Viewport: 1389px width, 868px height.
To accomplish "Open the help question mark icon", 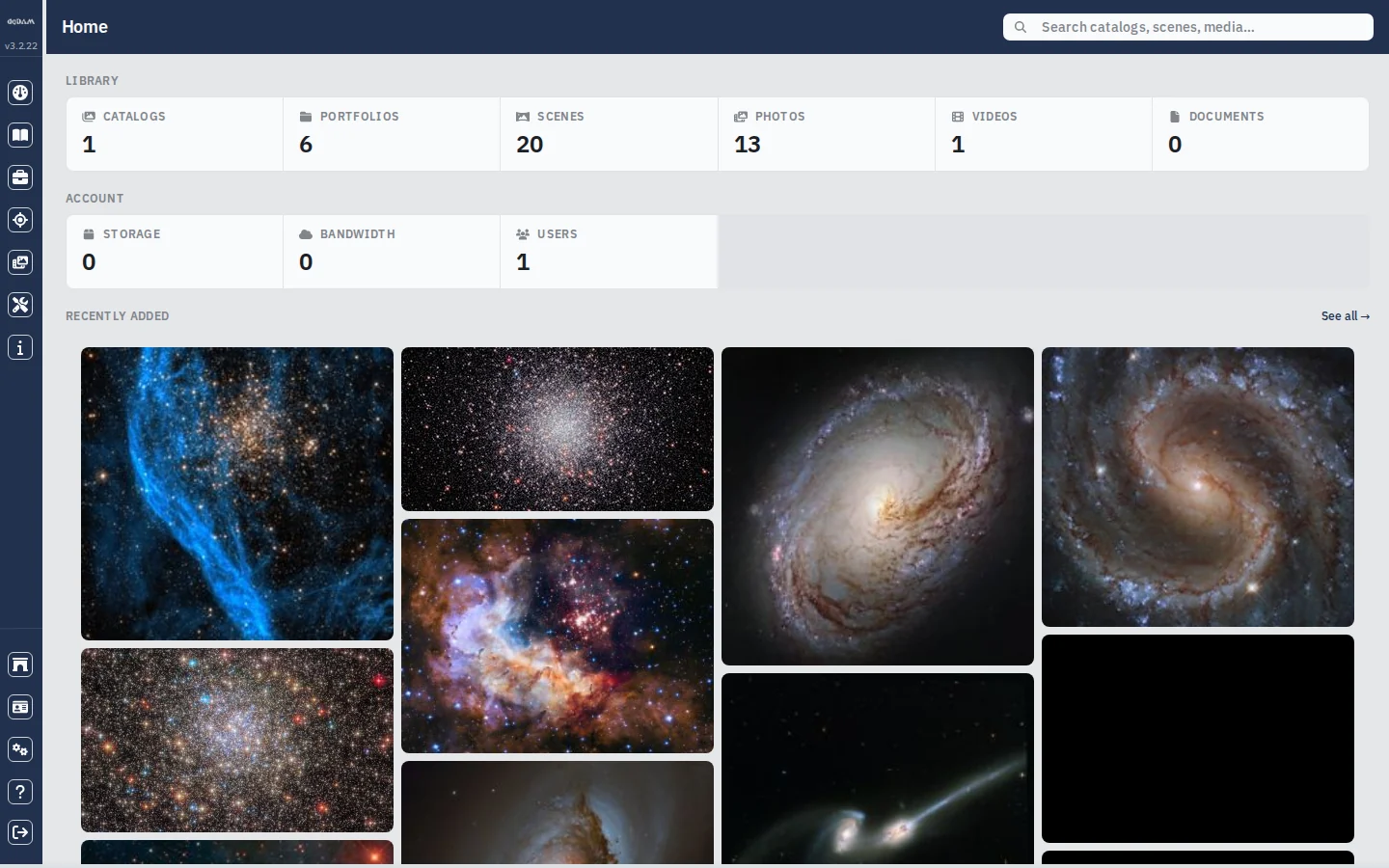I will click(20, 792).
